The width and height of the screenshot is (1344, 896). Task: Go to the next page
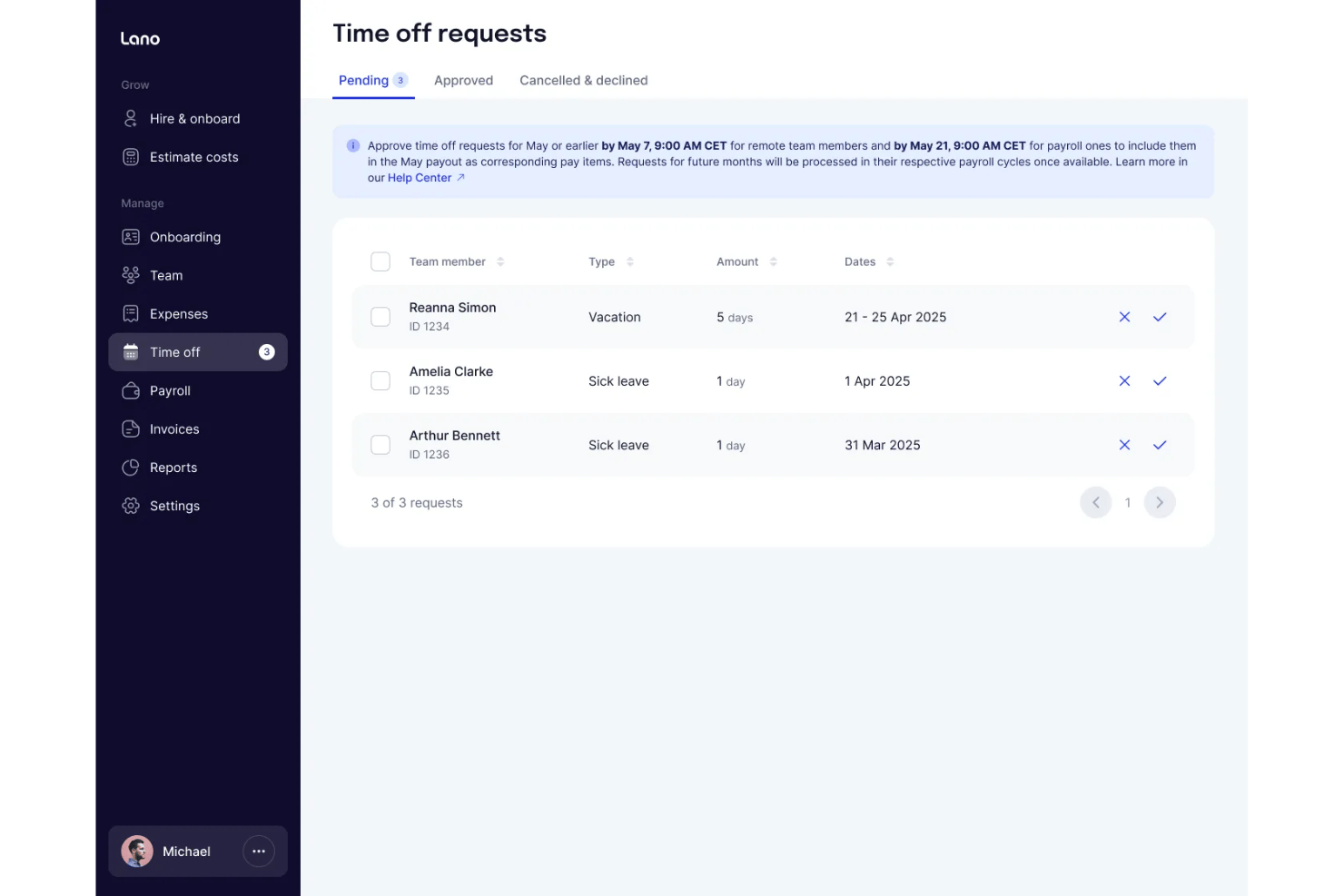[1160, 503]
